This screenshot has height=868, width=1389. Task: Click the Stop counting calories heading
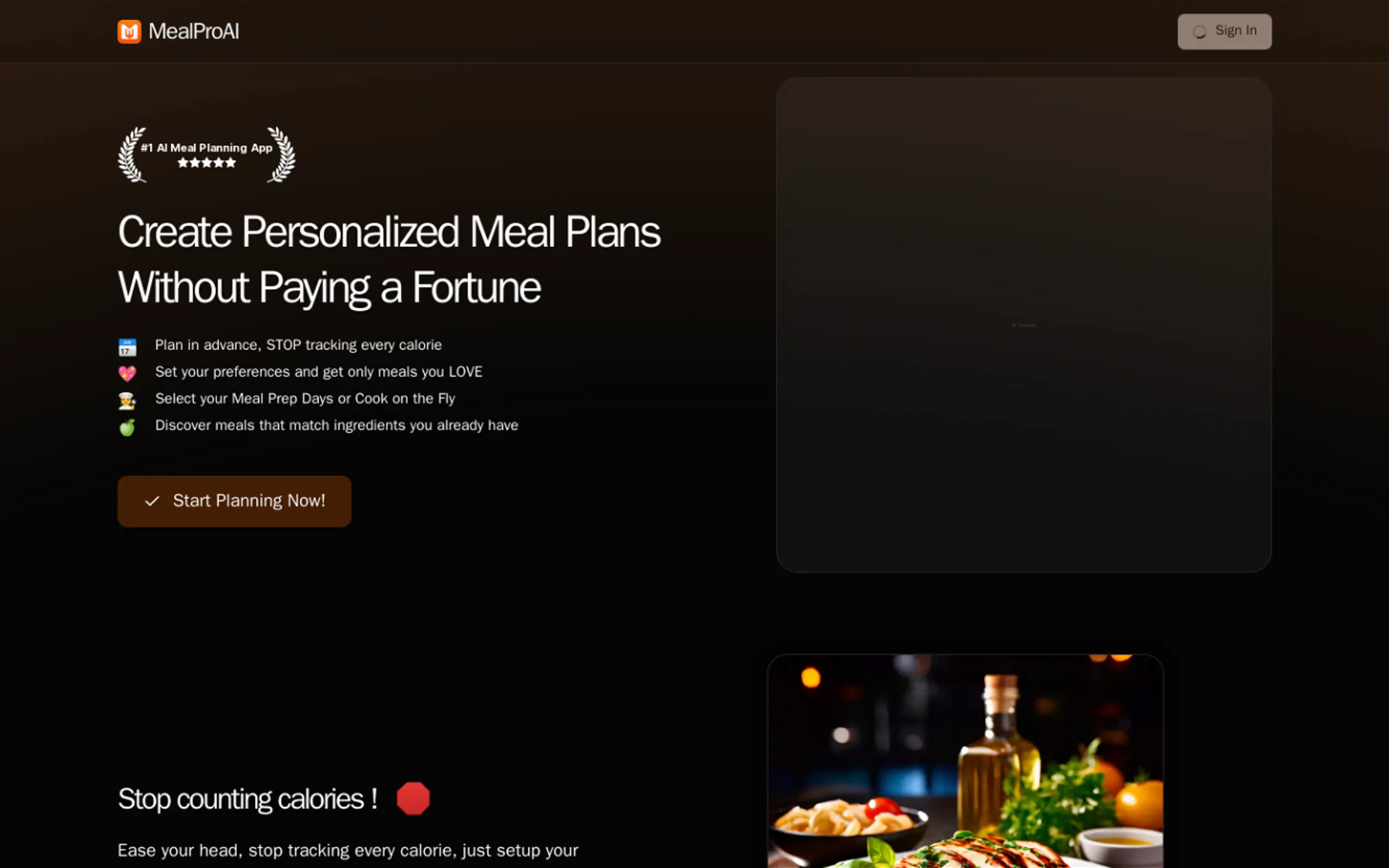tap(248, 799)
